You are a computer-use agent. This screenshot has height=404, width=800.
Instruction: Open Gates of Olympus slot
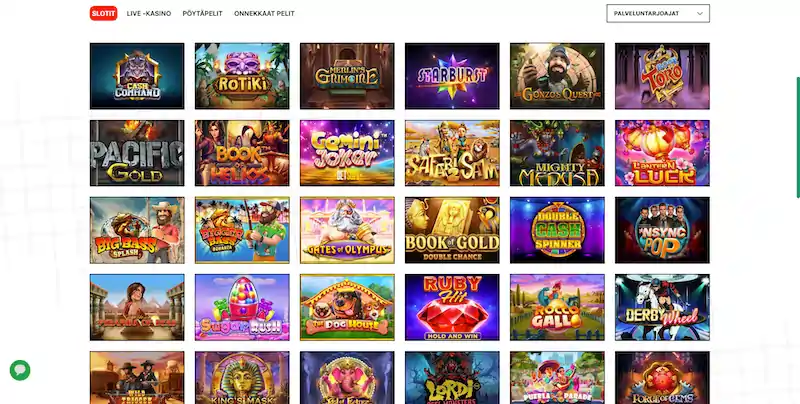click(x=347, y=230)
